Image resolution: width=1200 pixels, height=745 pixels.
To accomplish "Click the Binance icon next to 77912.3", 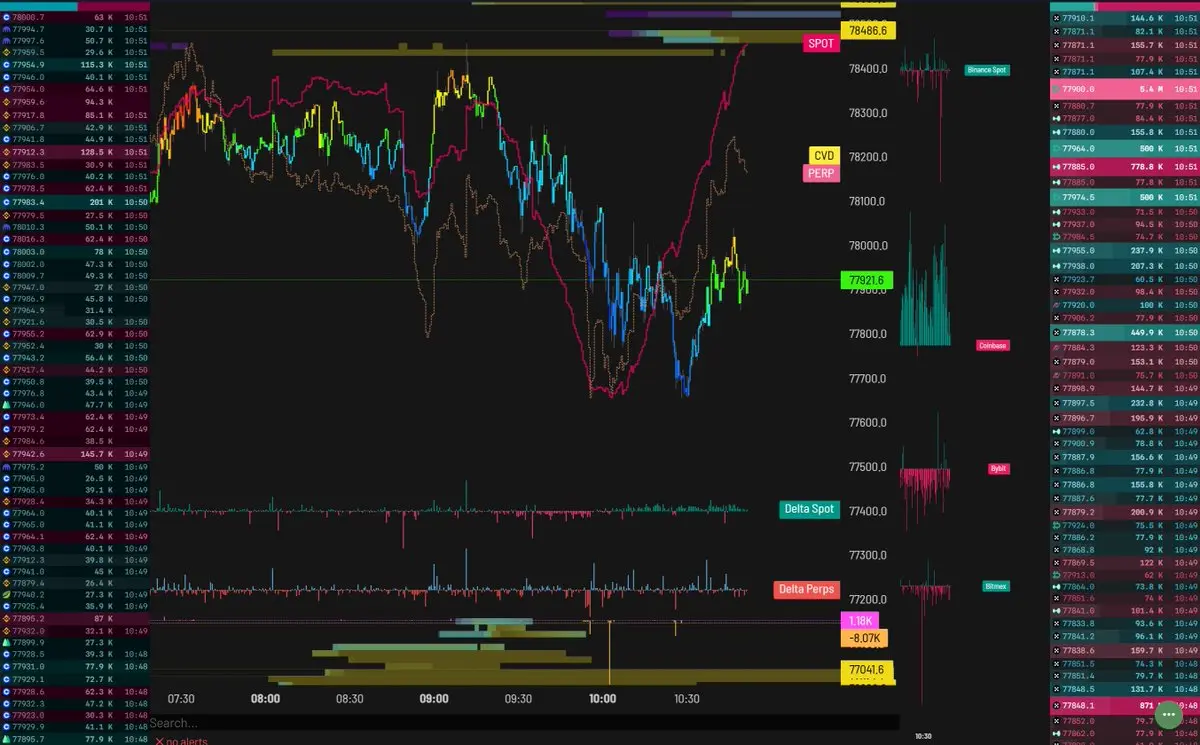I will point(6,152).
